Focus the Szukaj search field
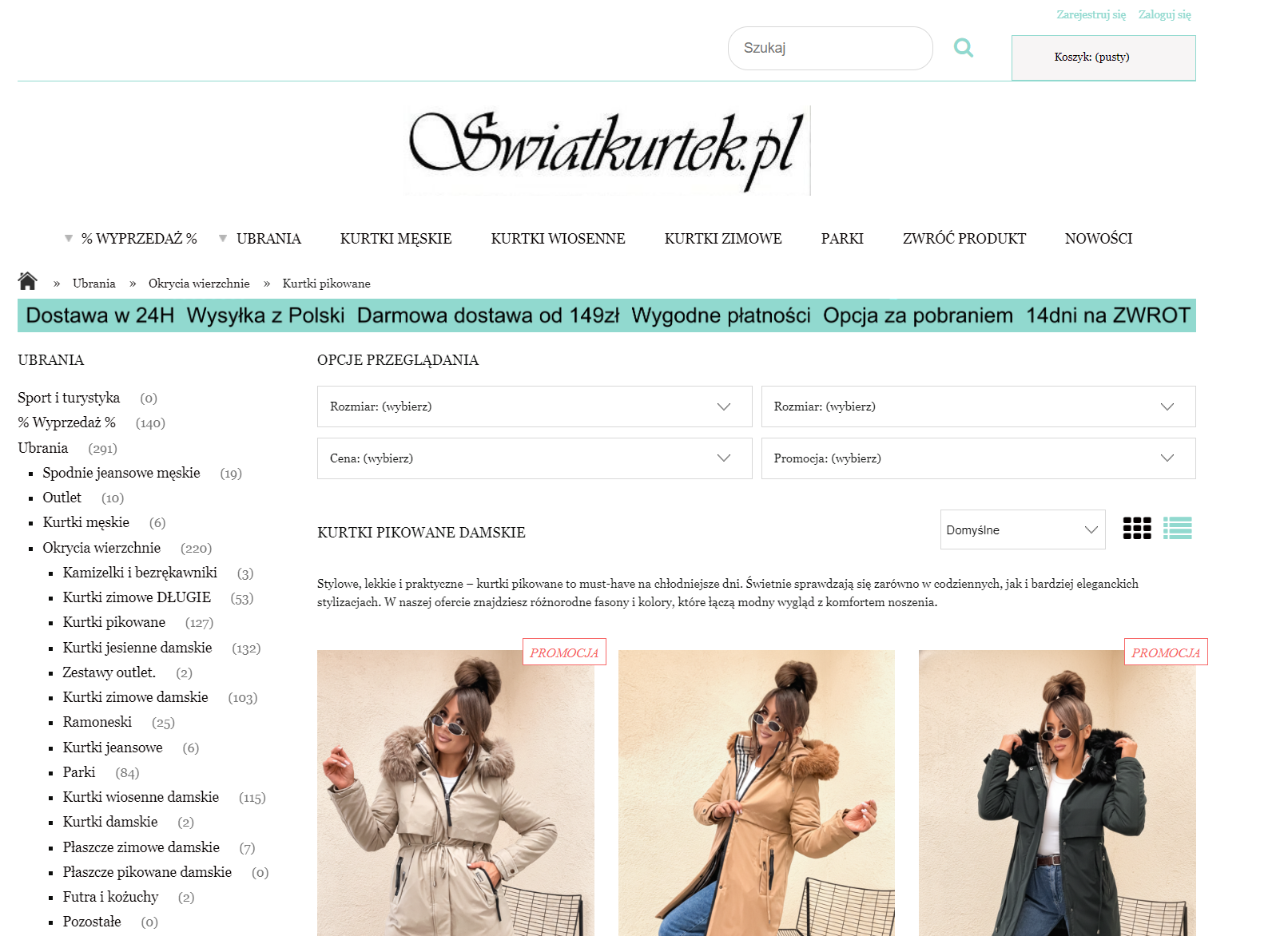 pos(830,48)
